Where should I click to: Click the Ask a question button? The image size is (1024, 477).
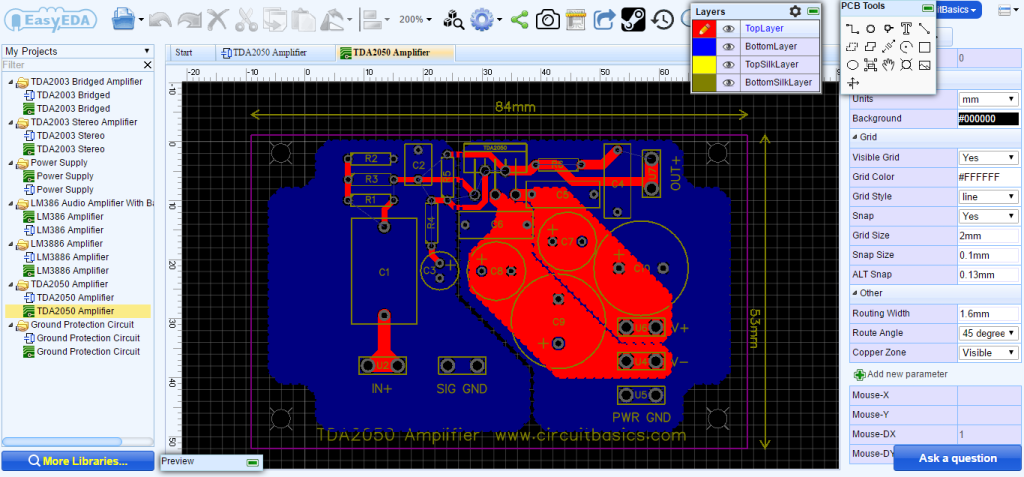point(957,458)
